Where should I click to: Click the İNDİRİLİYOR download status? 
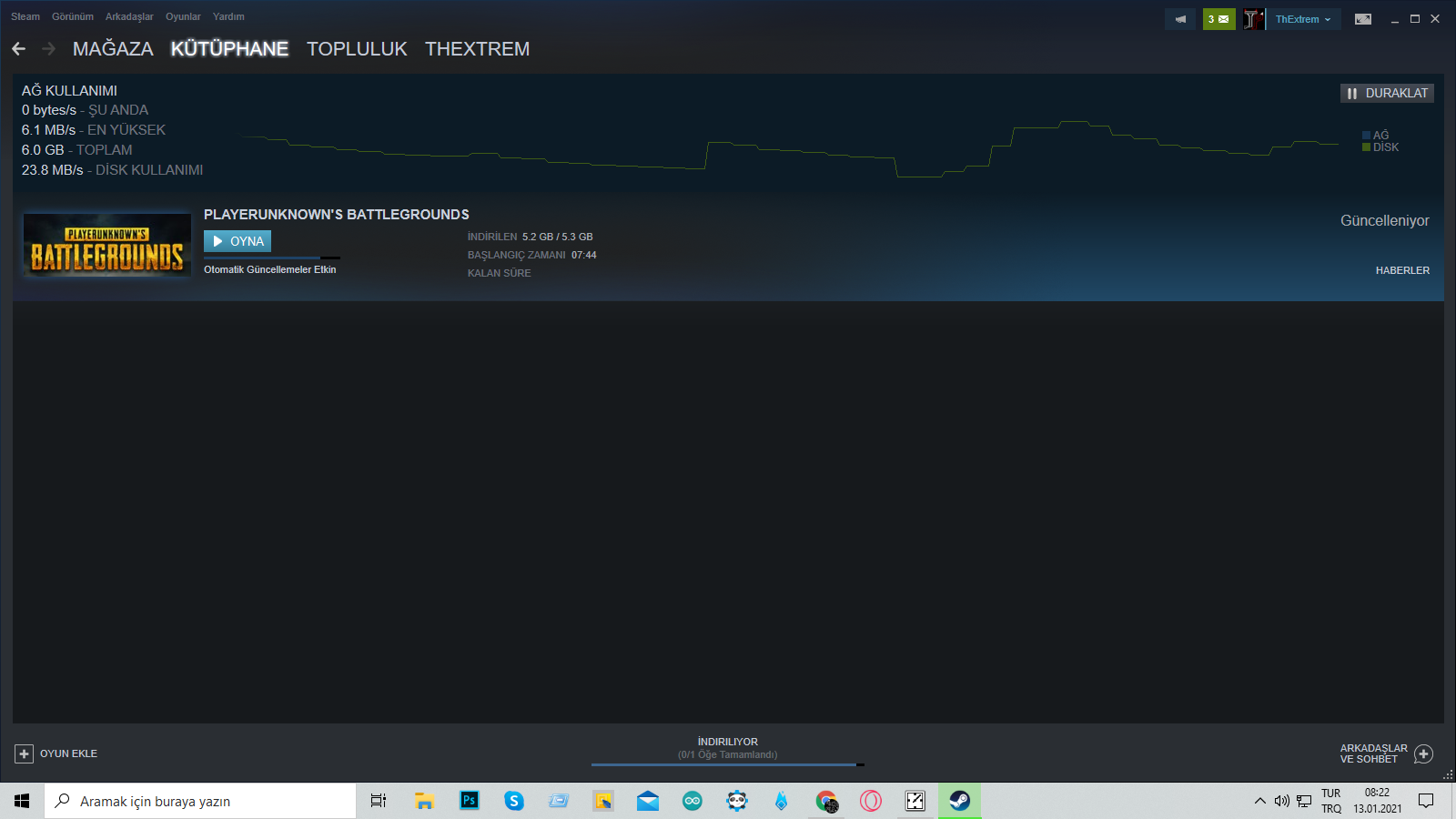(x=728, y=742)
